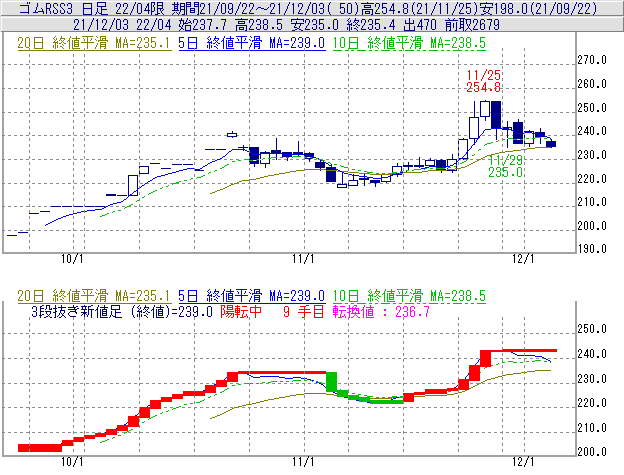Click the tall green block on the lower chart
624x475 pixels.
point(331,382)
